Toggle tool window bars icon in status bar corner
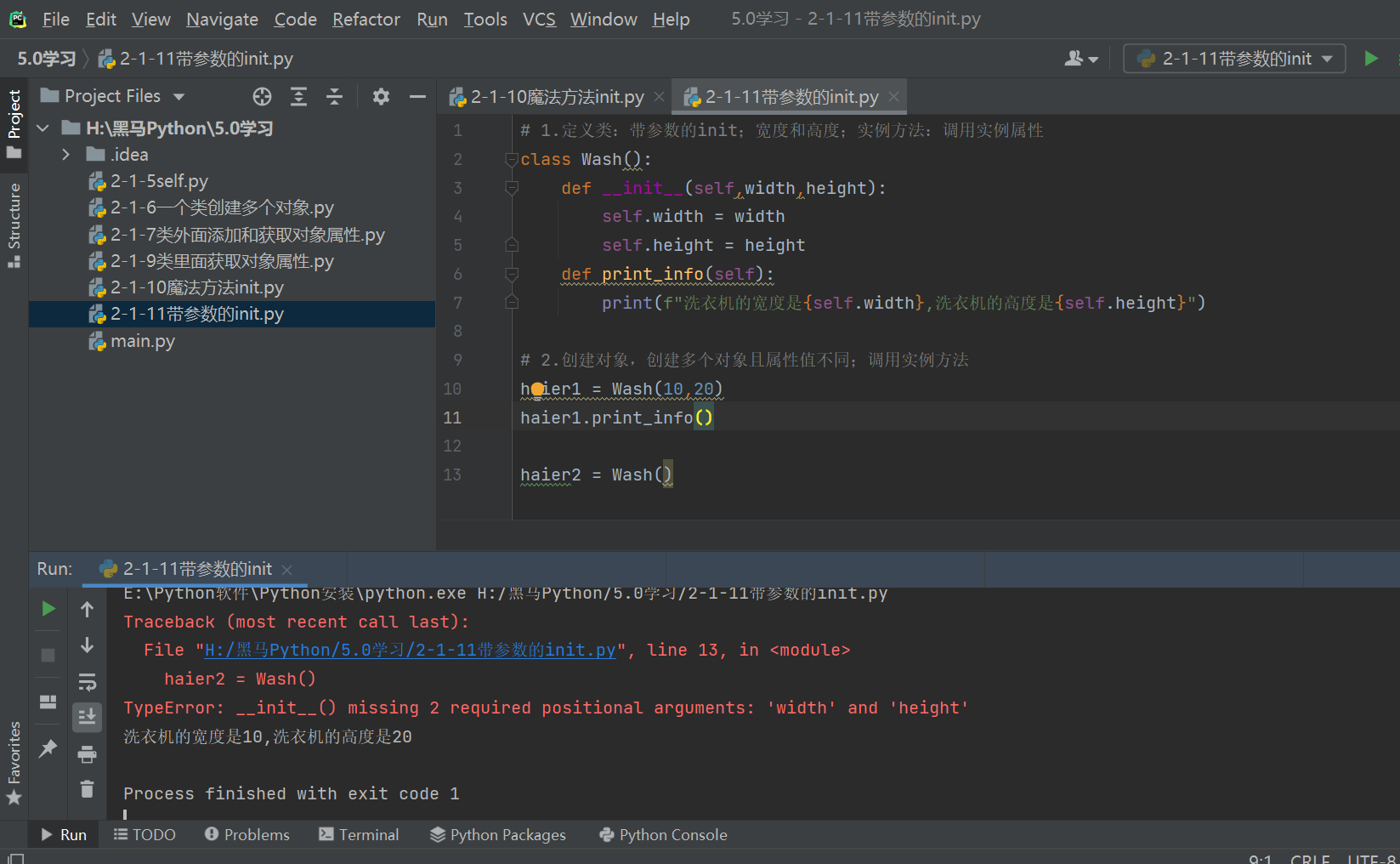 point(15,858)
